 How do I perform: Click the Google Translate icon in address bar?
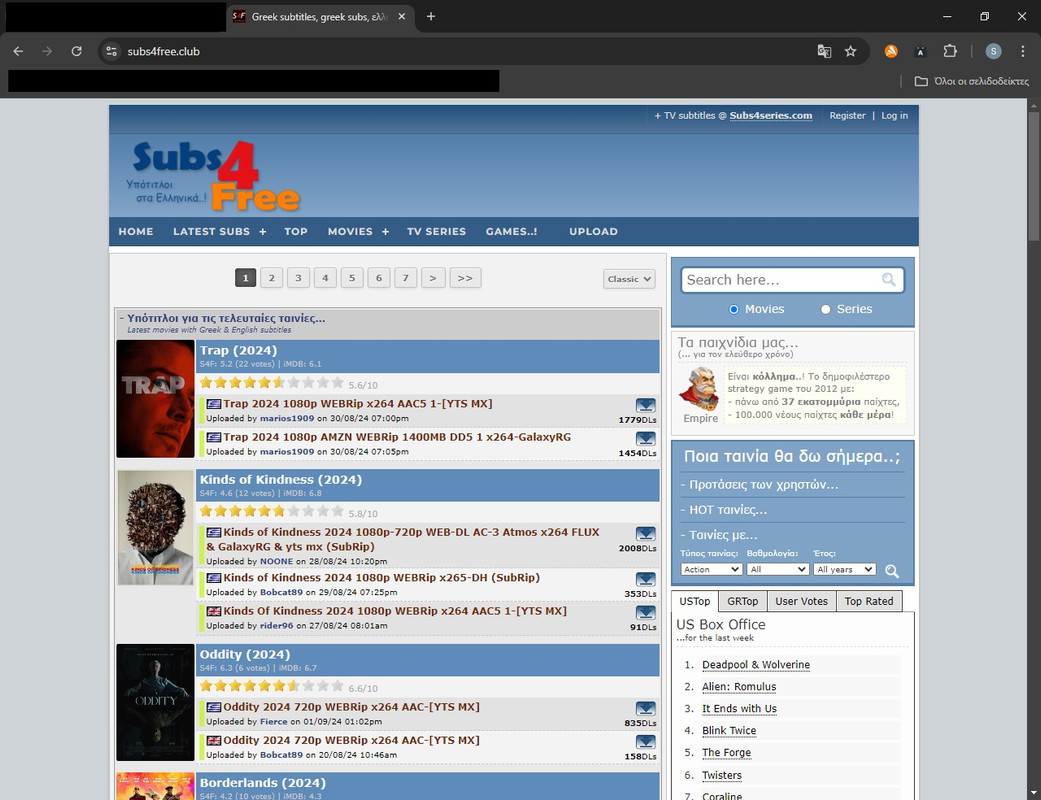click(824, 51)
